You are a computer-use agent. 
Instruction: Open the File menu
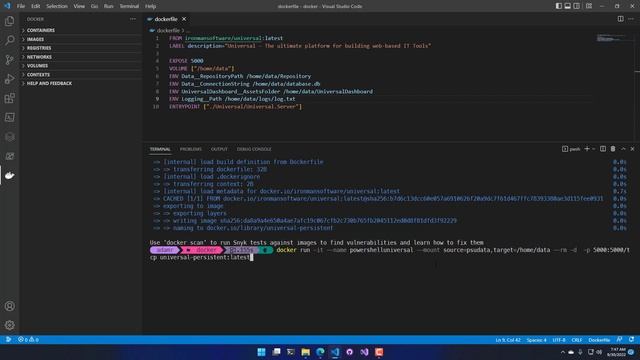[21, 6]
